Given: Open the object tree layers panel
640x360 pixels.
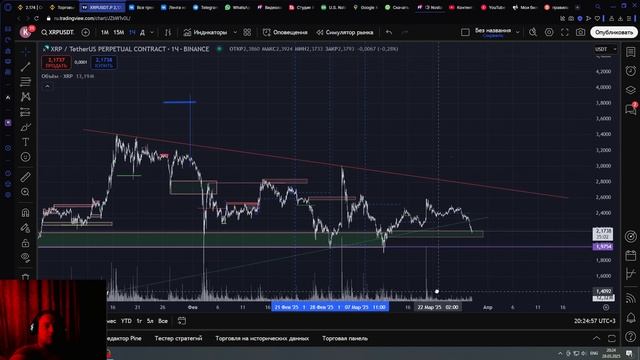Looking at the screenshot, I should point(631,90).
